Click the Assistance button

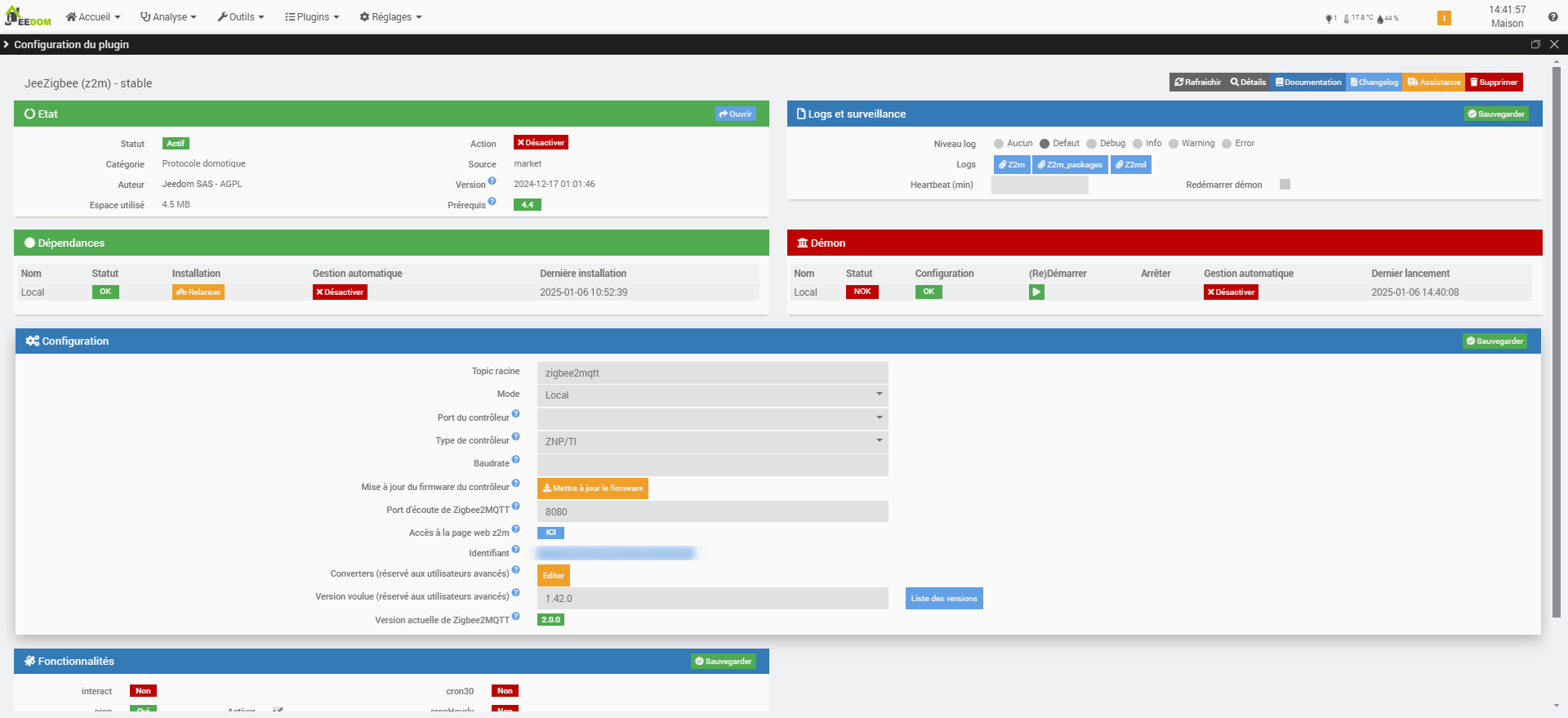1434,82
